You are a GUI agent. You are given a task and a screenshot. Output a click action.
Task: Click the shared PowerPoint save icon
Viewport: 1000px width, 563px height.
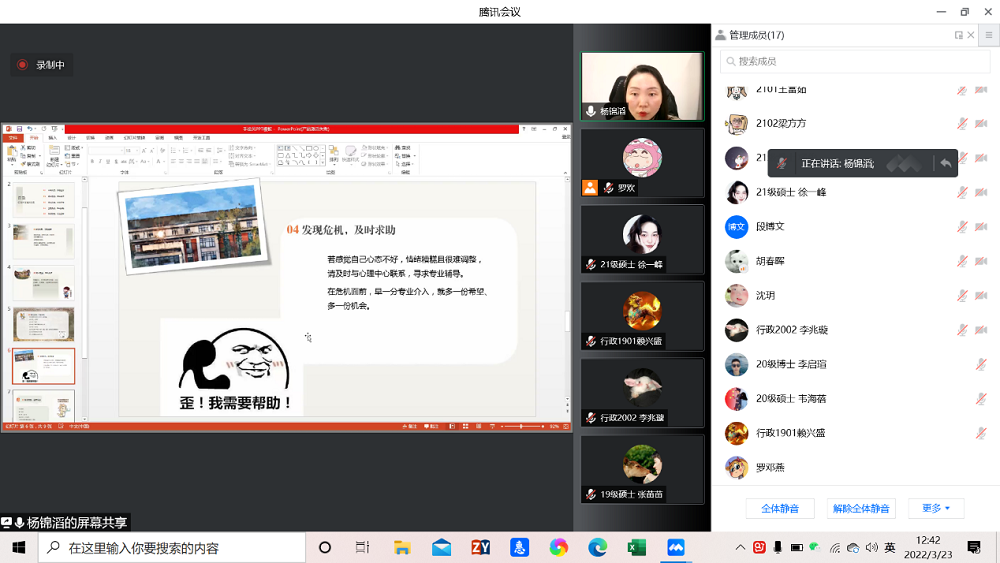coord(18,129)
